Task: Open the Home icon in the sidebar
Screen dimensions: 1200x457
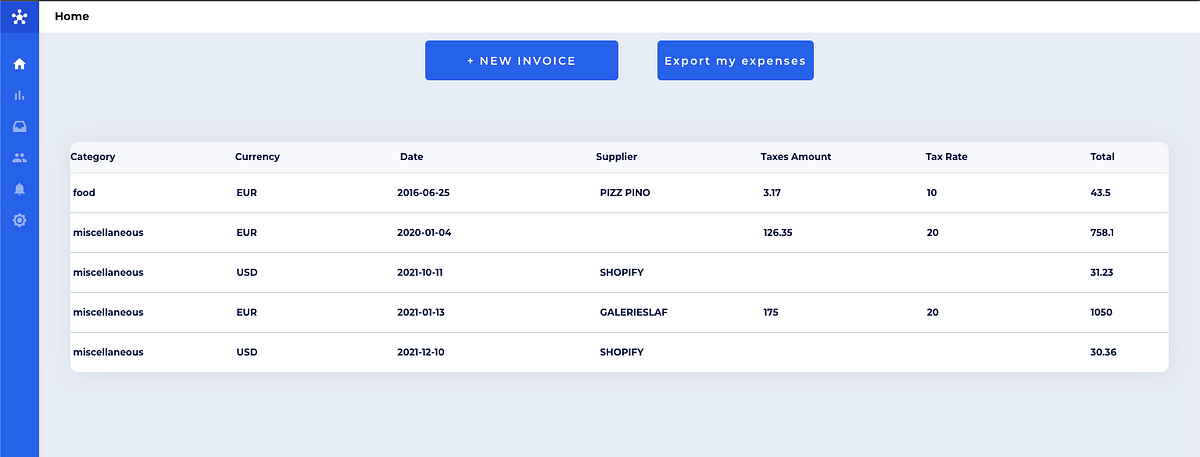Action: point(19,64)
